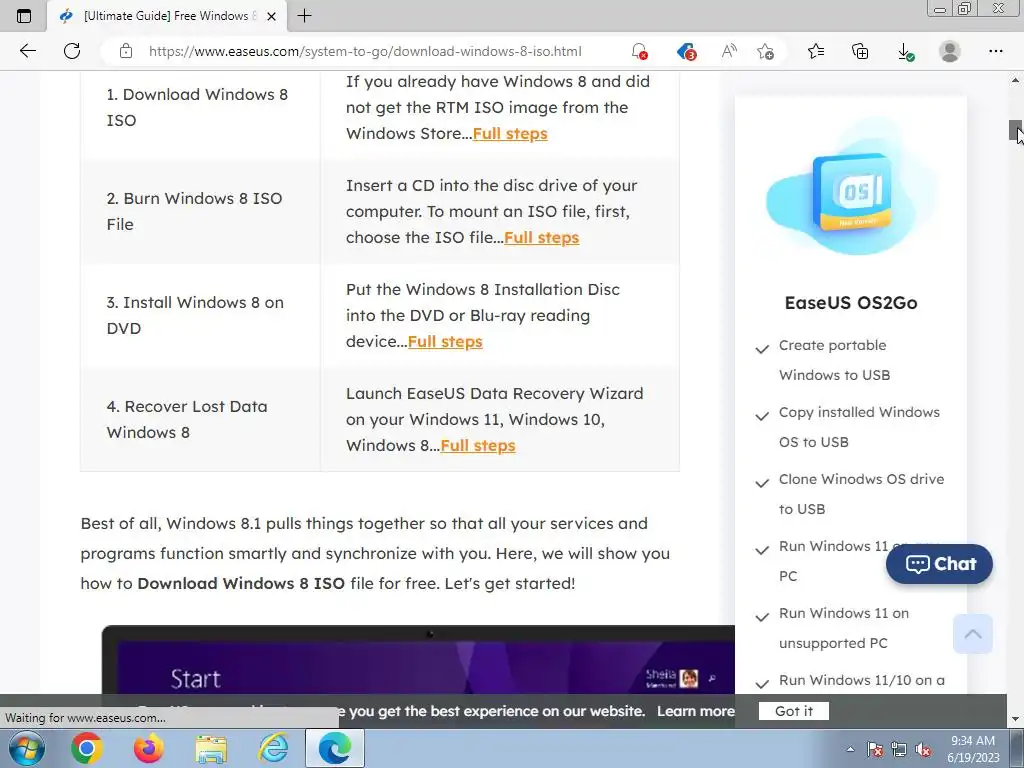Click '2. Burn Windows 8 ISO File' cell
Viewport: 1024px width, 768px height.
coord(200,211)
